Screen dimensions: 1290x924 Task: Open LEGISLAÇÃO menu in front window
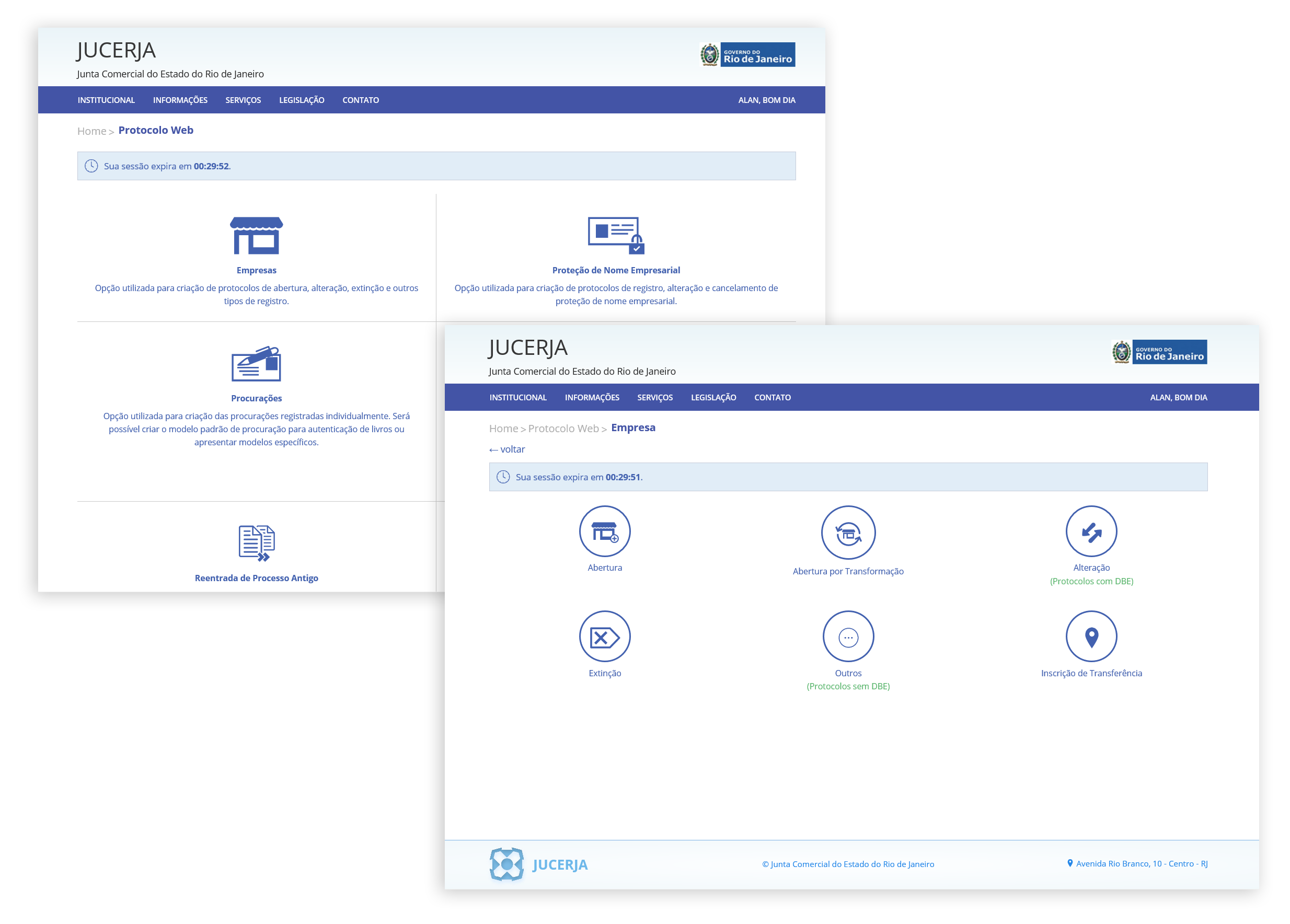(x=713, y=398)
